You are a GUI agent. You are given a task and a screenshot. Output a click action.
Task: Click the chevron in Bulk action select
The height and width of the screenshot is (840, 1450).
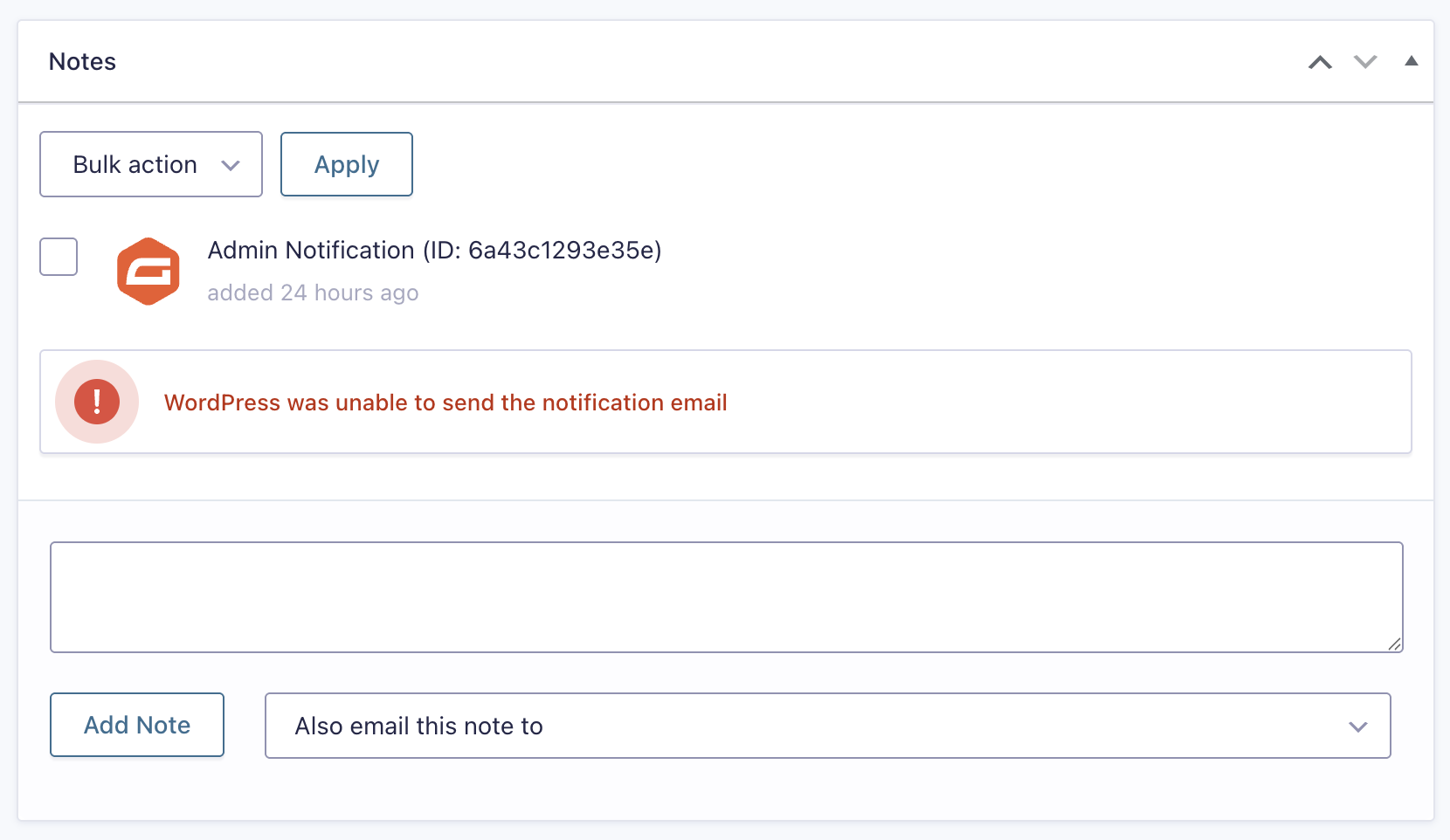point(231,165)
